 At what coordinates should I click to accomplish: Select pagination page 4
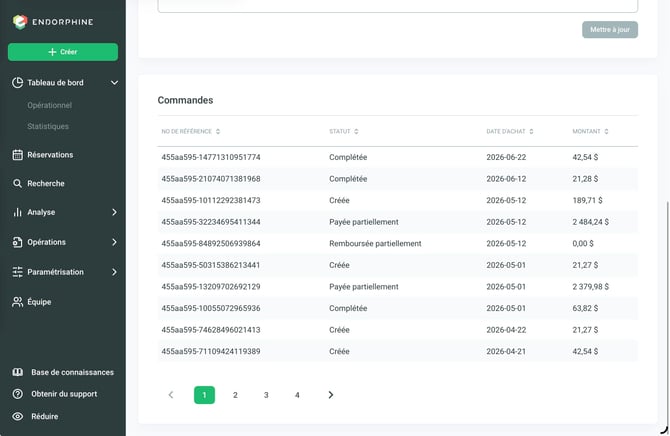pyautogui.click(x=297, y=395)
